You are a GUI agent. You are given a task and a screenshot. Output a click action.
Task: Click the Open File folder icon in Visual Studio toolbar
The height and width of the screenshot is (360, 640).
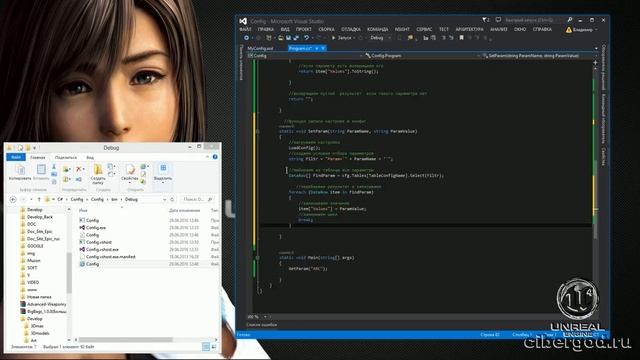click(281, 38)
